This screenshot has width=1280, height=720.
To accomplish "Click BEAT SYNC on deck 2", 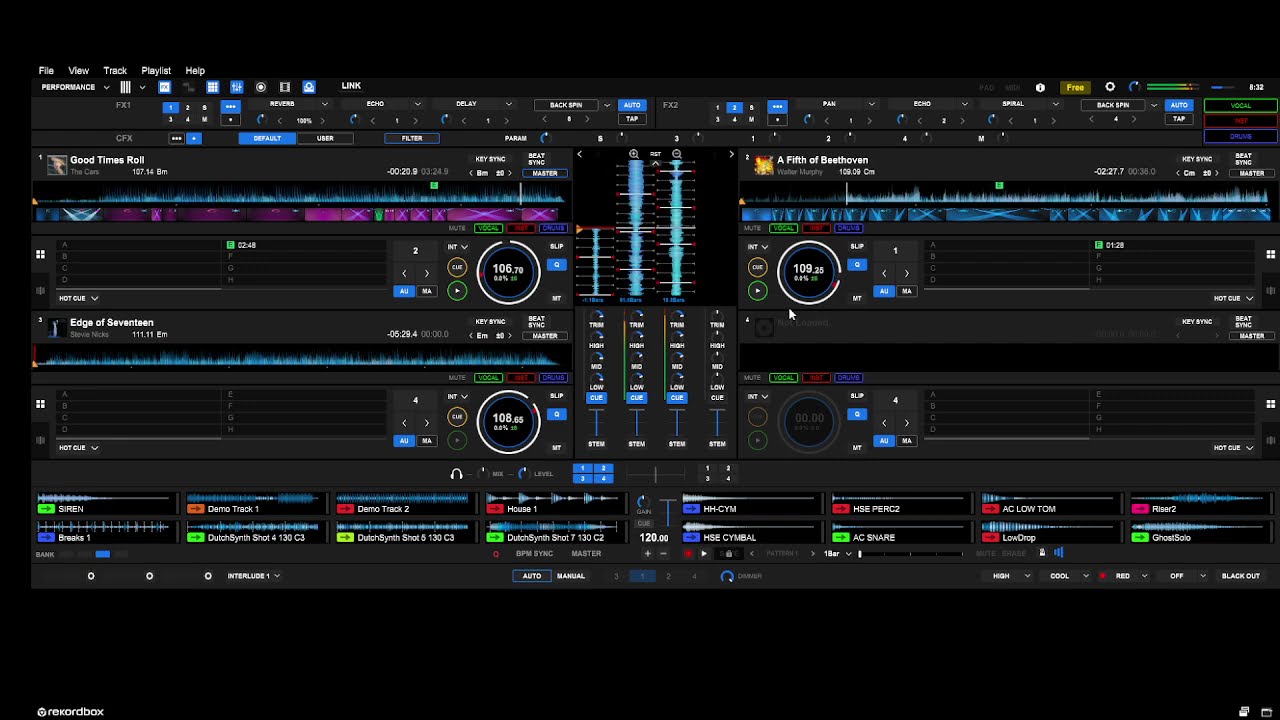I will 1243,158.
